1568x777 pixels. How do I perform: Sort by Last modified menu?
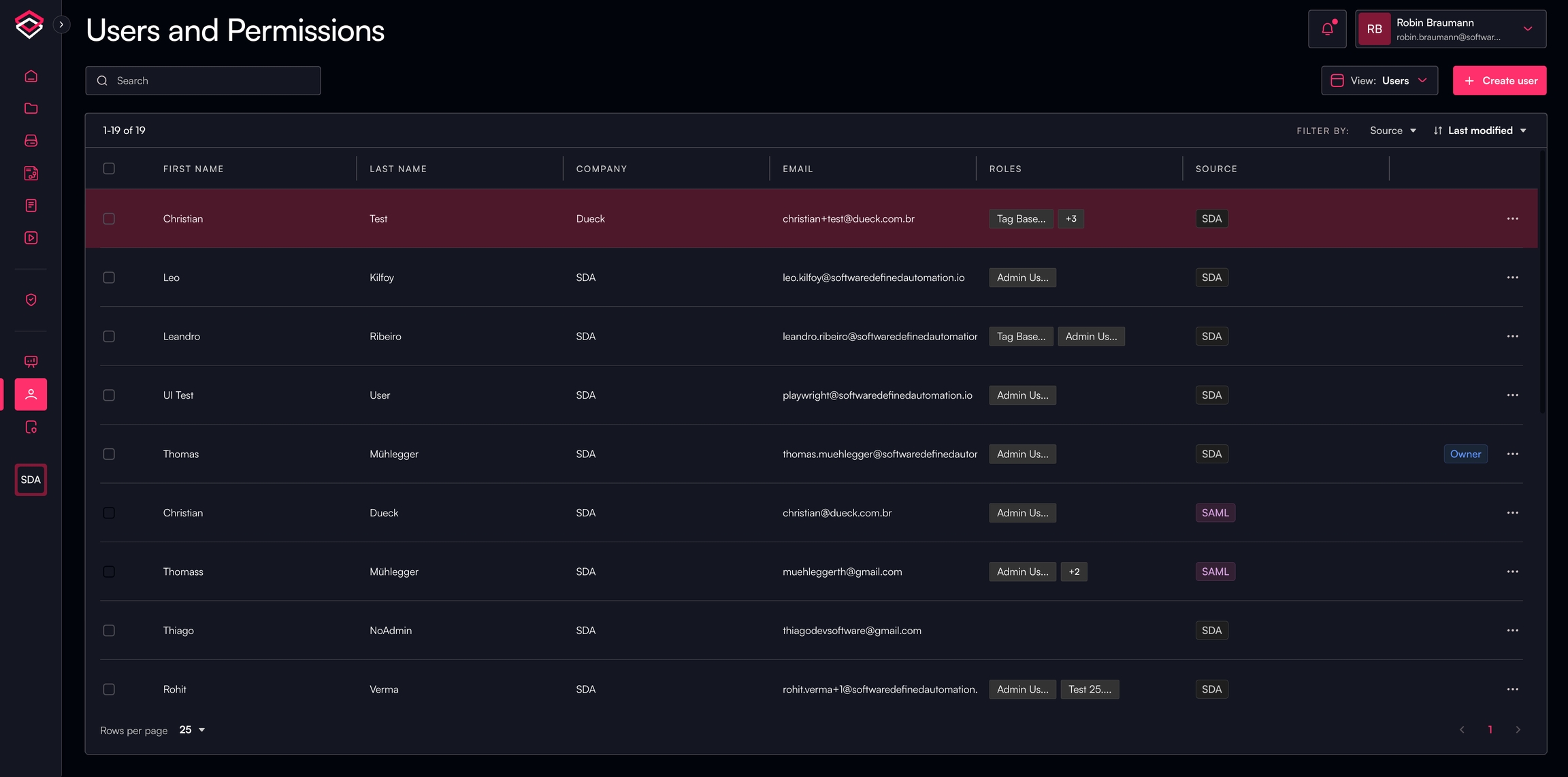(x=1480, y=131)
